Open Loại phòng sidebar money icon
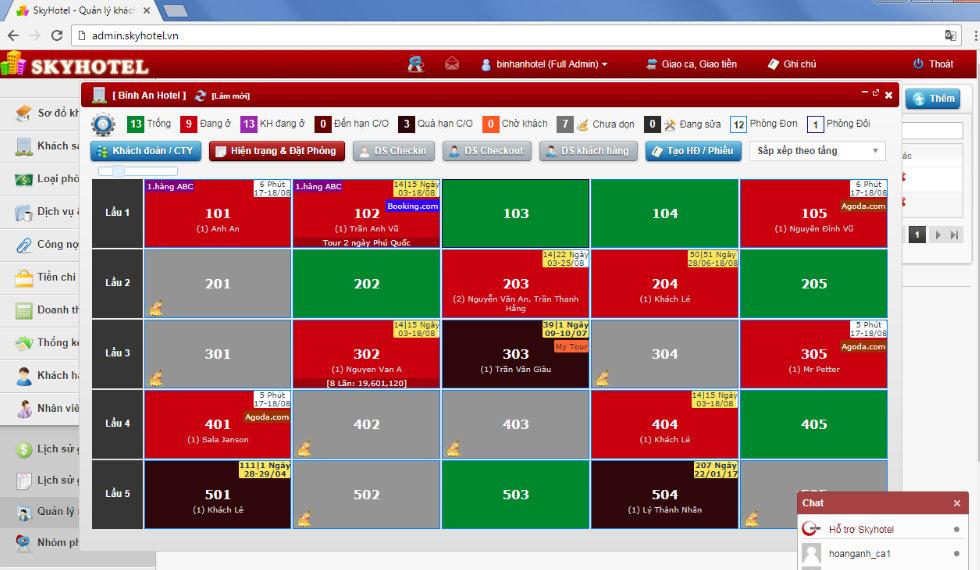980x570 pixels. coord(24,179)
